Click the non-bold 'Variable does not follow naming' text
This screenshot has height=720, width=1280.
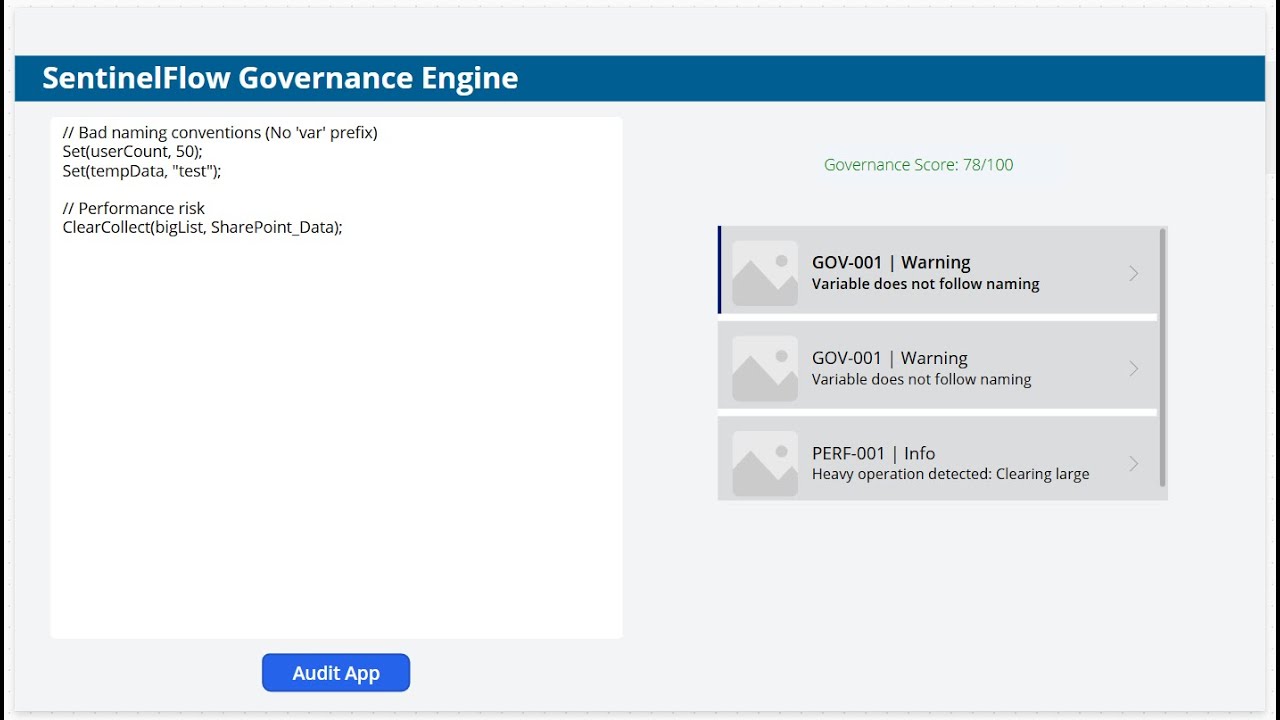921,379
